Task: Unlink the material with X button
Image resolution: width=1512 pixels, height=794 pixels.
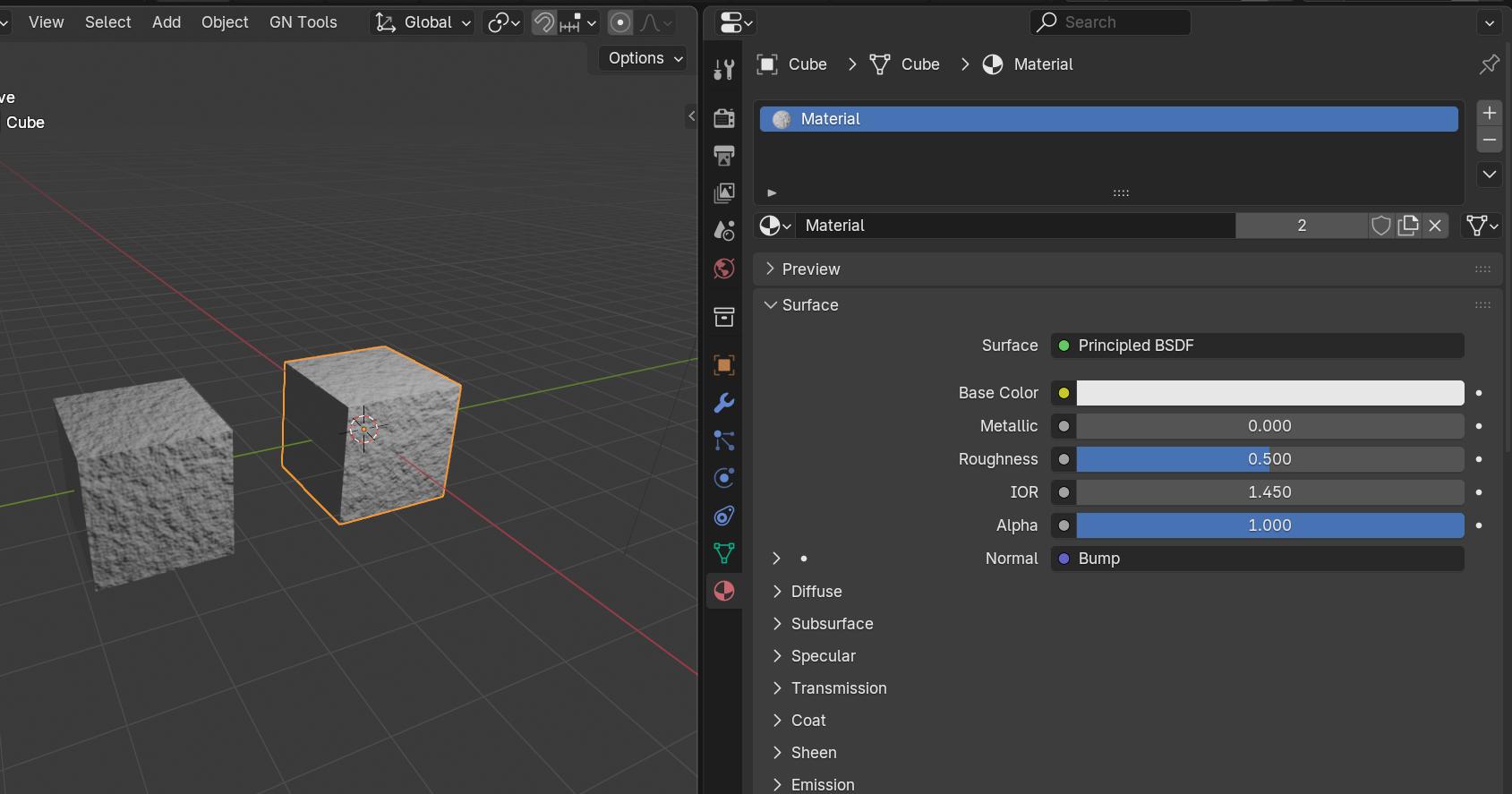Action: coord(1435,226)
